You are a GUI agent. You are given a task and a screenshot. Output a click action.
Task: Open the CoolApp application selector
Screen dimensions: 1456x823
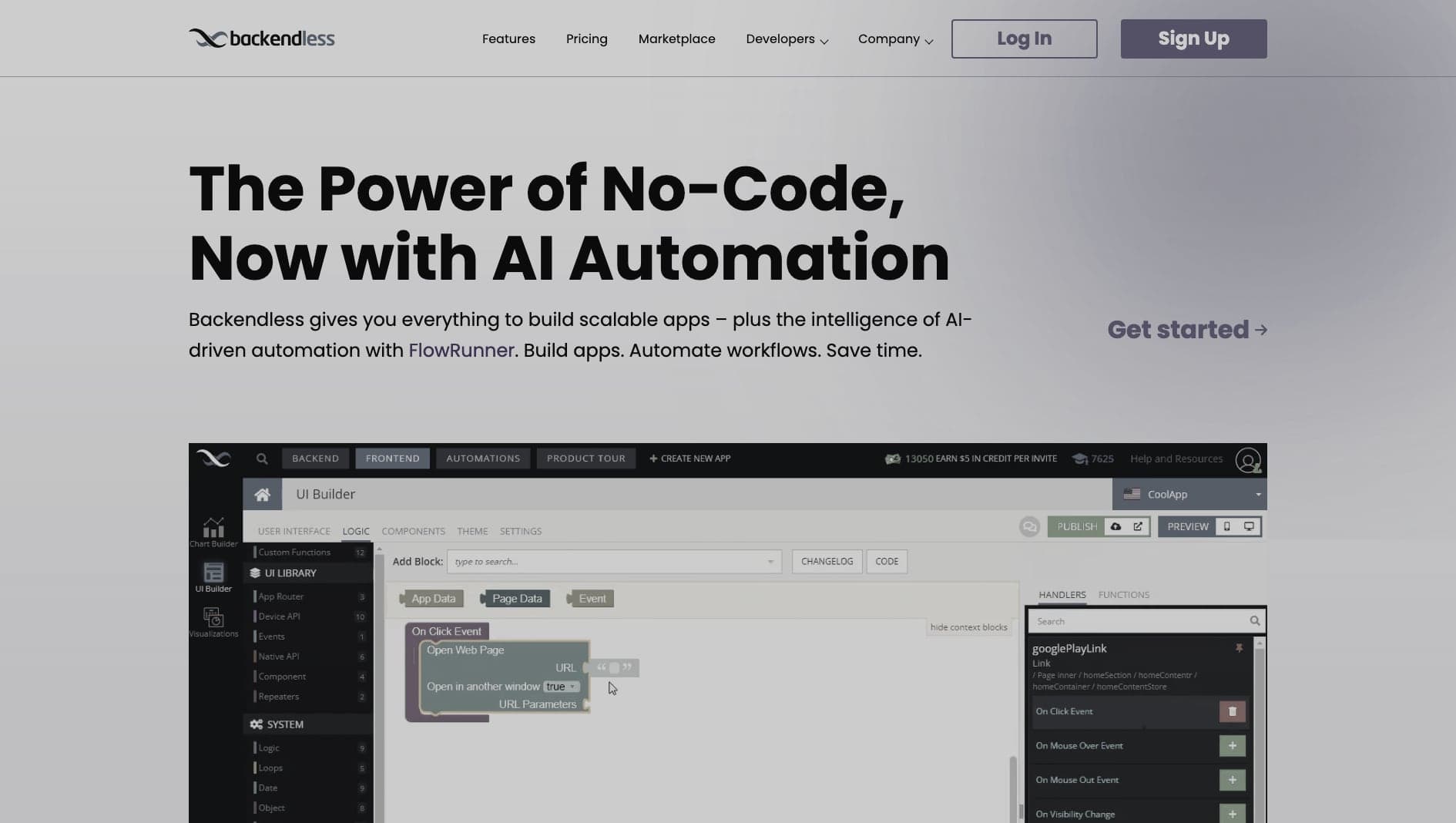1189,494
